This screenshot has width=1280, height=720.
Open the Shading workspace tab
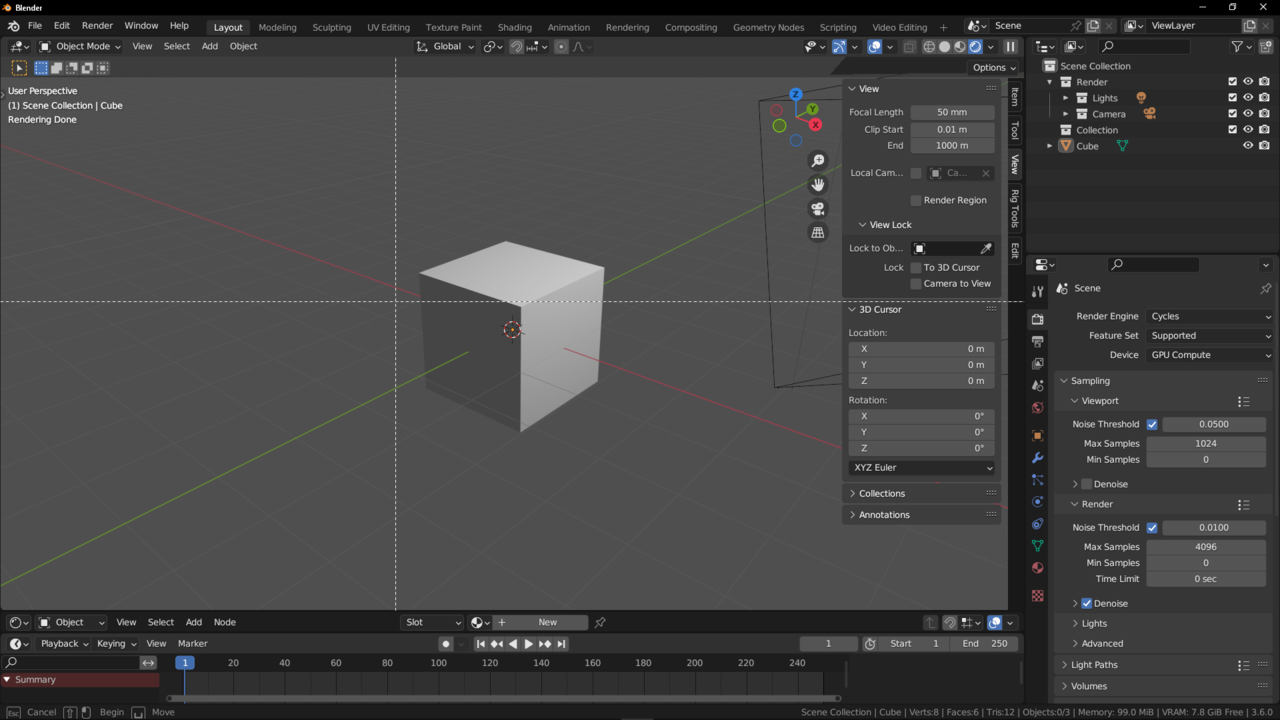pos(514,27)
